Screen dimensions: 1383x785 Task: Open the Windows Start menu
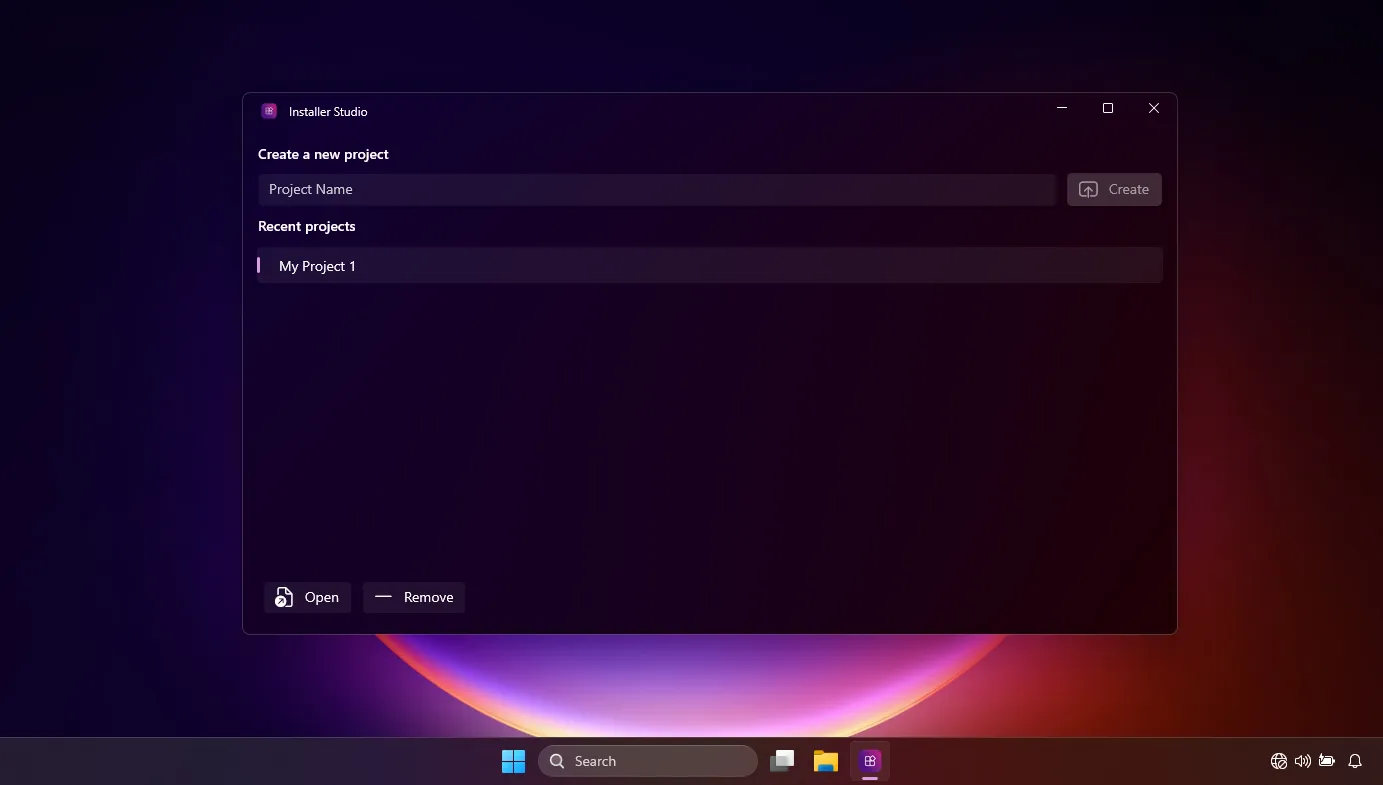click(513, 761)
